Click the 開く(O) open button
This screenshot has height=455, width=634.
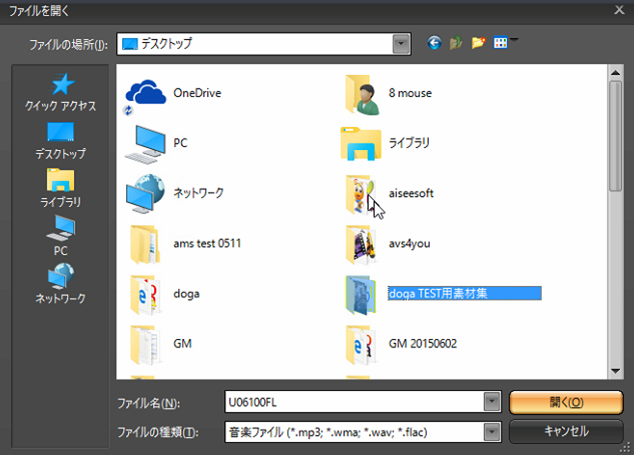tap(566, 402)
